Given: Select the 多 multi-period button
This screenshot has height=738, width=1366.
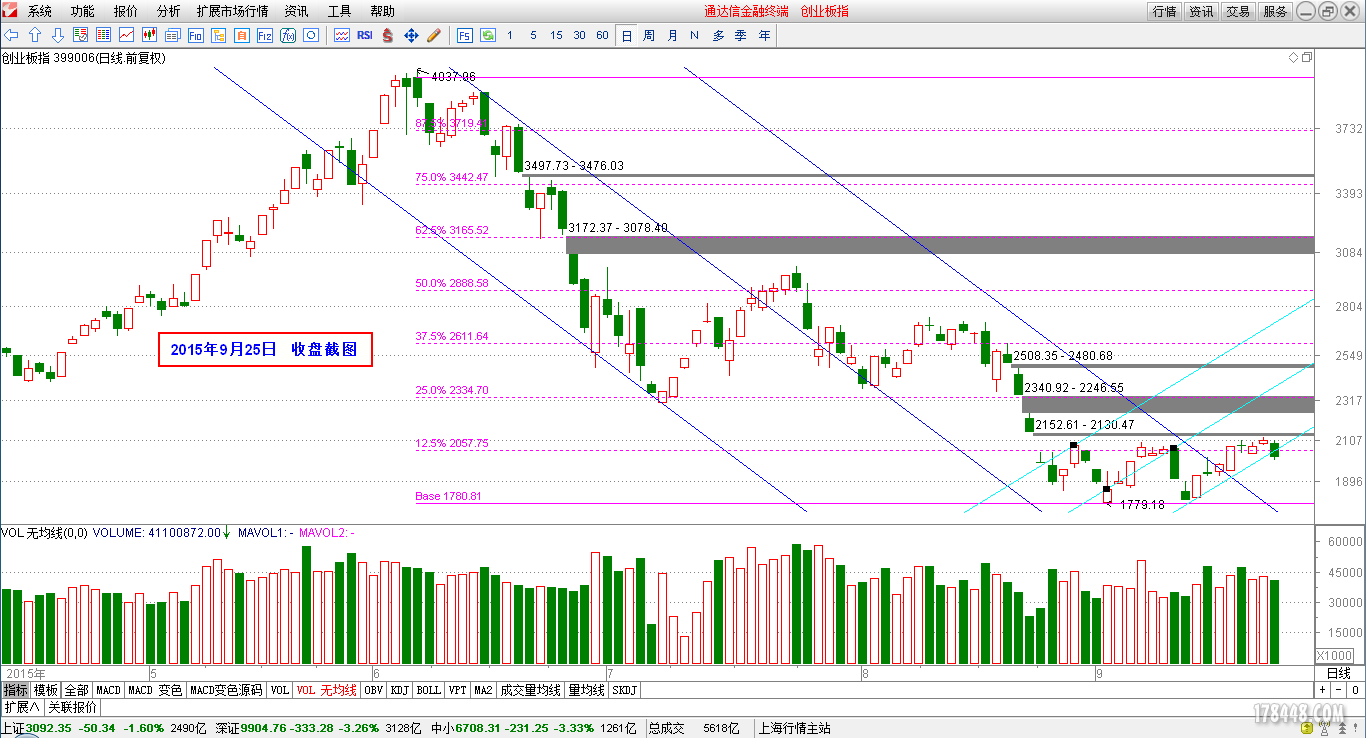Looking at the screenshot, I should pyautogui.click(x=718, y=35).
